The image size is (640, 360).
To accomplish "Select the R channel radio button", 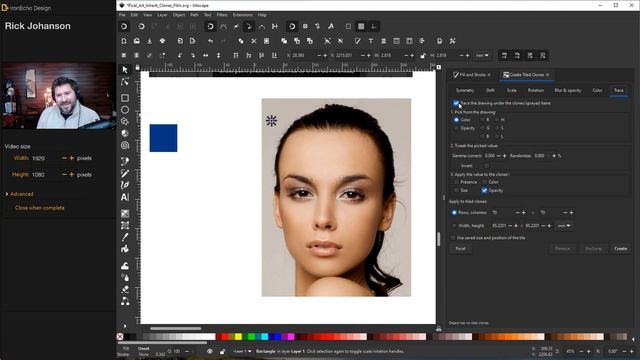I will click(x=482, y=120).
